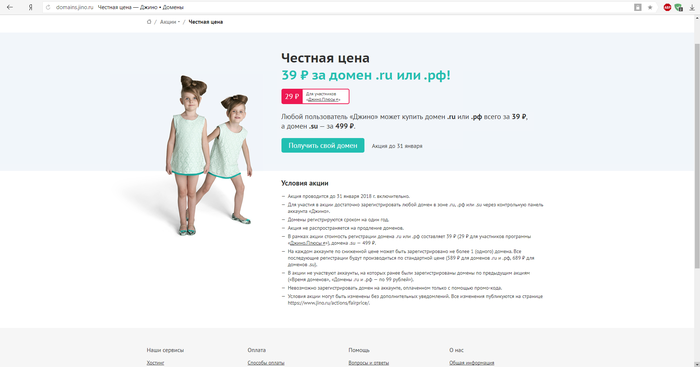Open the Хостинг footer link
Viewport: 700px width, 367px height.
click(155, 363)
